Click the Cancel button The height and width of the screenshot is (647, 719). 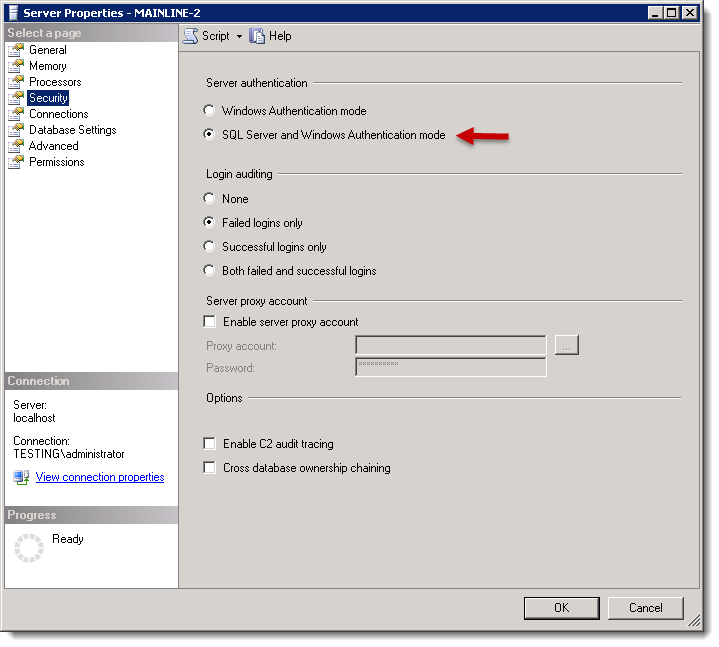(x=645, y=607)
